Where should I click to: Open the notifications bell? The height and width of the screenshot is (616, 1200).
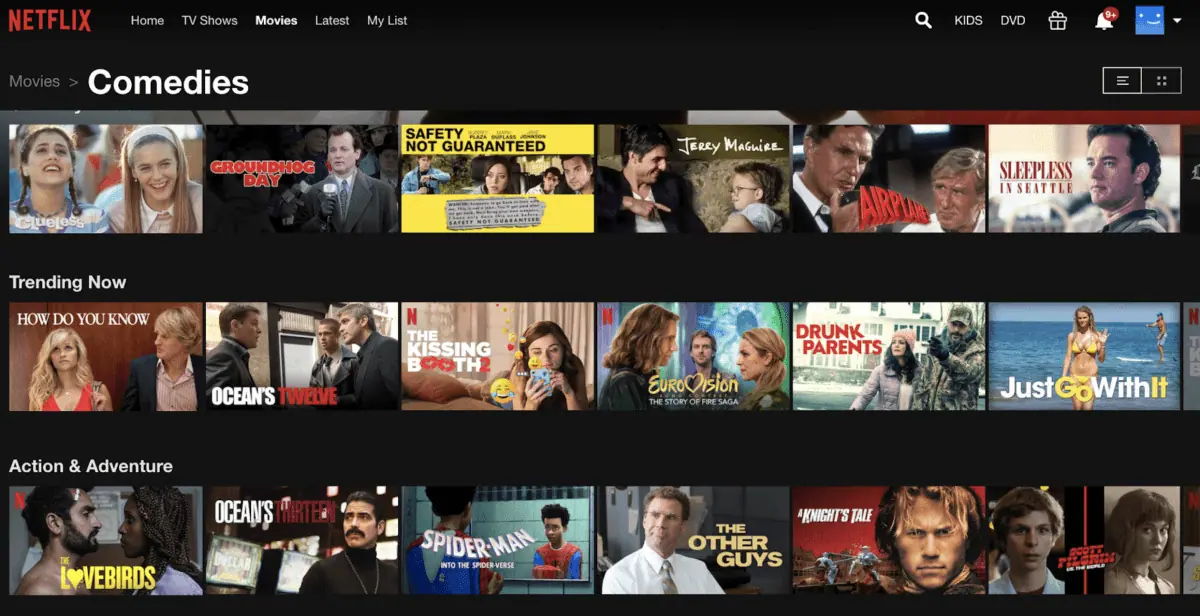point(1104,19)
